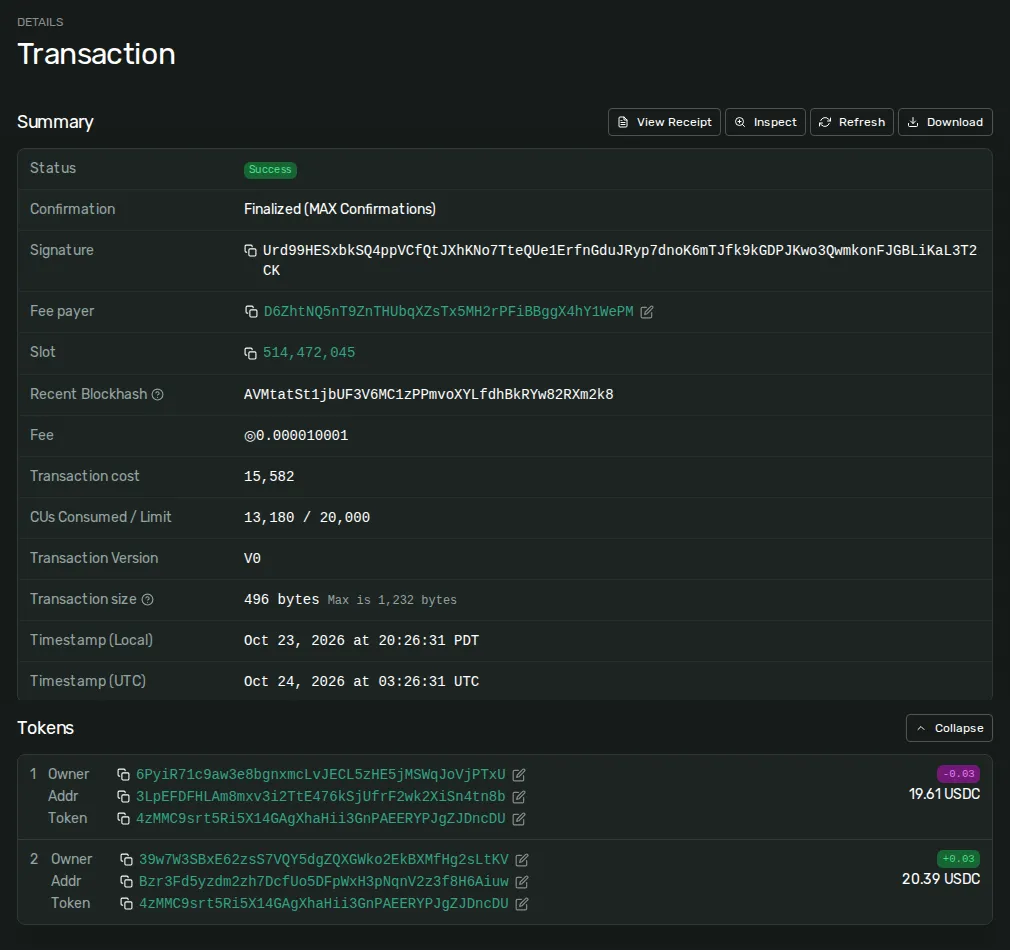Select the 496 bytes size value
The height and width of the screenshot is (950, 1010).
coord(281,600)
